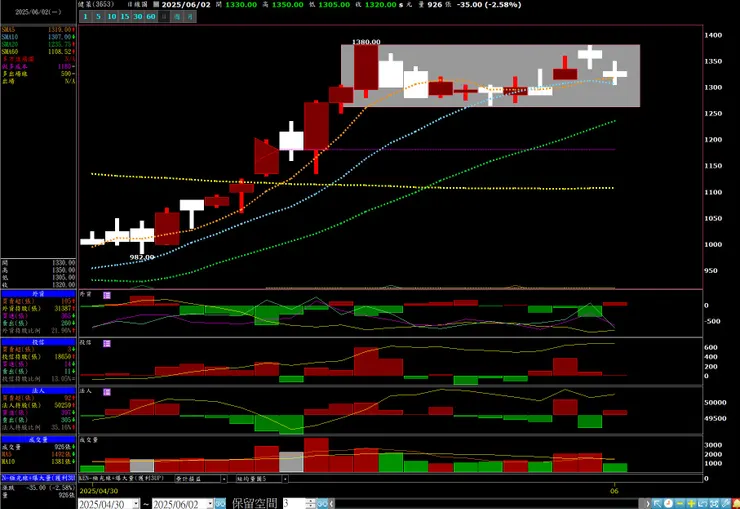Open the 法人 panel settings icon
The height and width of the screenshot is (509, 740).
pos(107,392)
